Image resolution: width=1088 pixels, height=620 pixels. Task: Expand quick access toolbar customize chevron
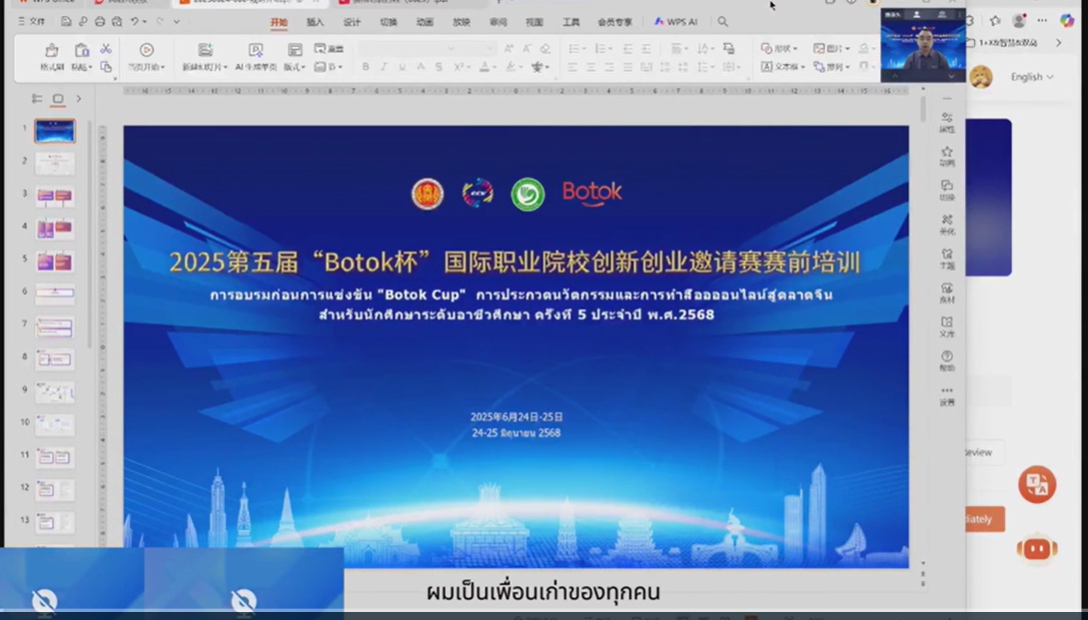point(176,21)
